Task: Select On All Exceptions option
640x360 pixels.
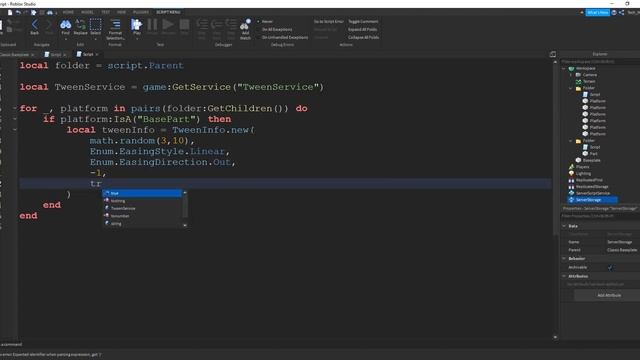Action: [x=277, y=29]
